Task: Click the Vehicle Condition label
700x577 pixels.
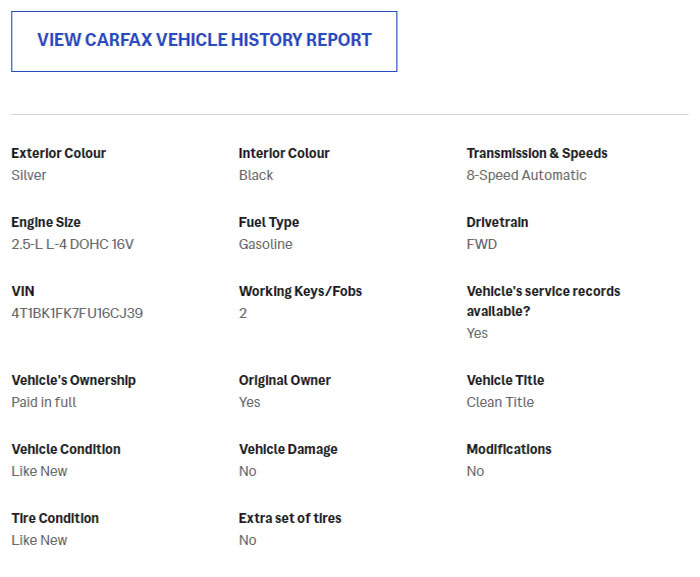Action: pyautogui.click(x=66, y=449)
